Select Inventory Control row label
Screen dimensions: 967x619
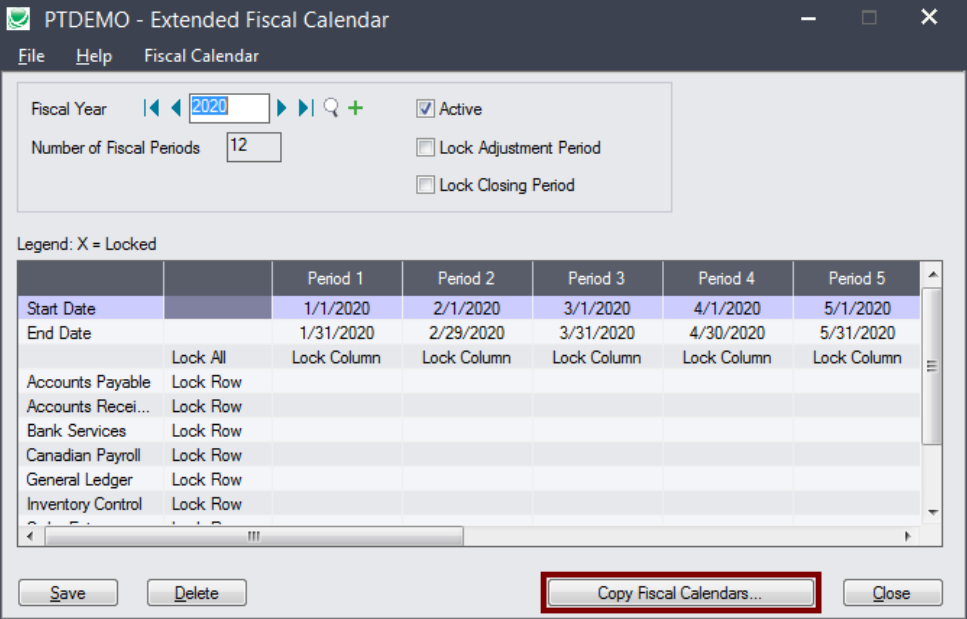91,504
